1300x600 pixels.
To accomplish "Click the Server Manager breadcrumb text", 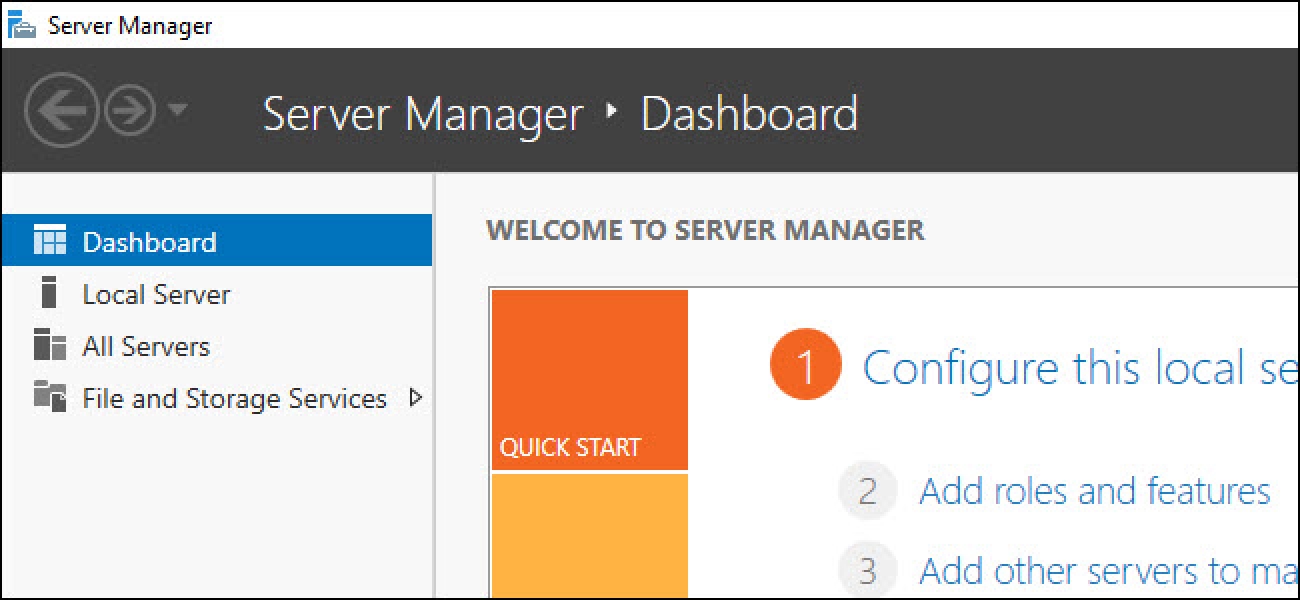I will coord(423,114).
